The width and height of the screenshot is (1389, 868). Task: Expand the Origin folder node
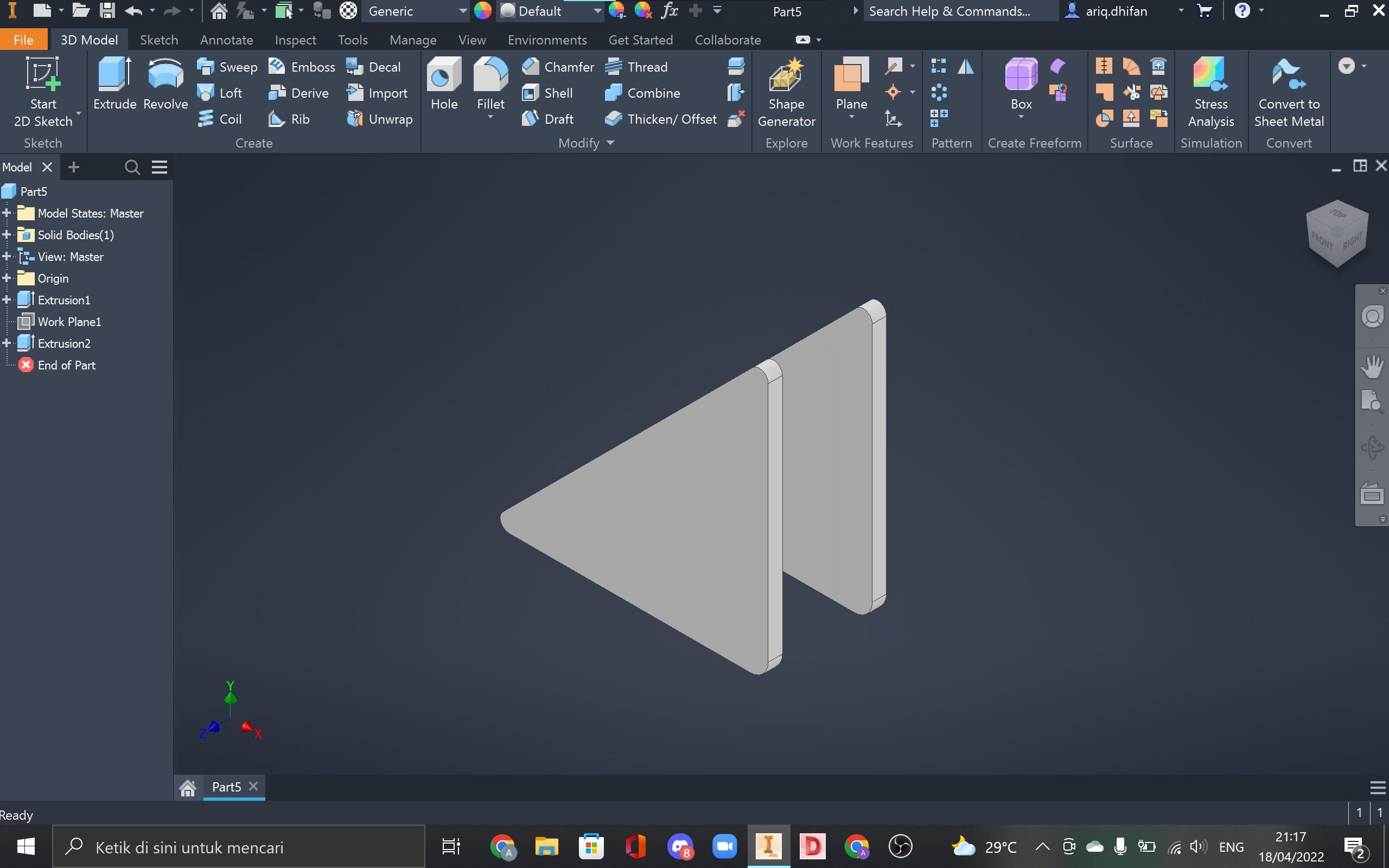coord(7,278)
